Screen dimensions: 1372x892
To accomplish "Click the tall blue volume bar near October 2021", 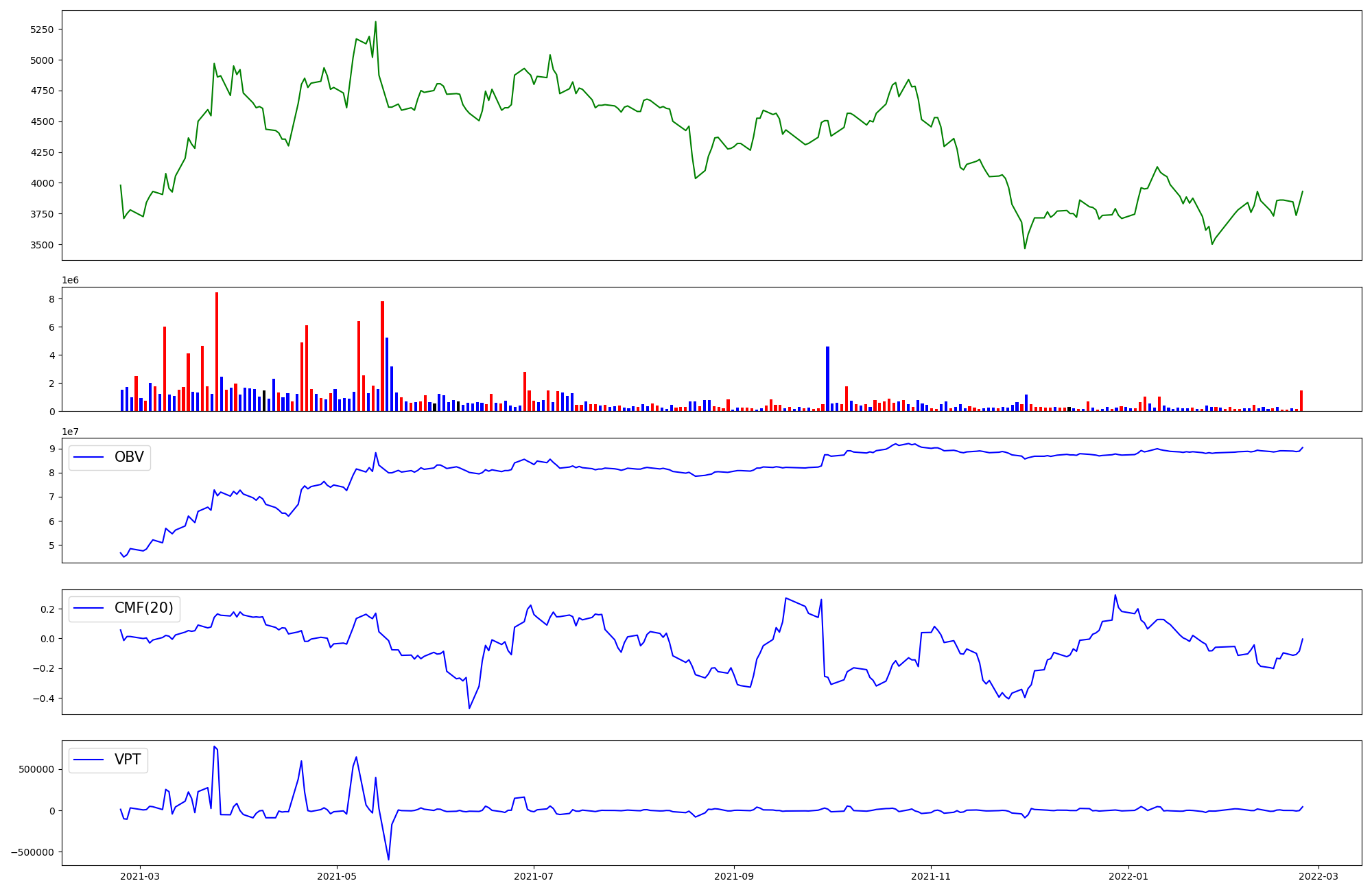I will (827, 377).
